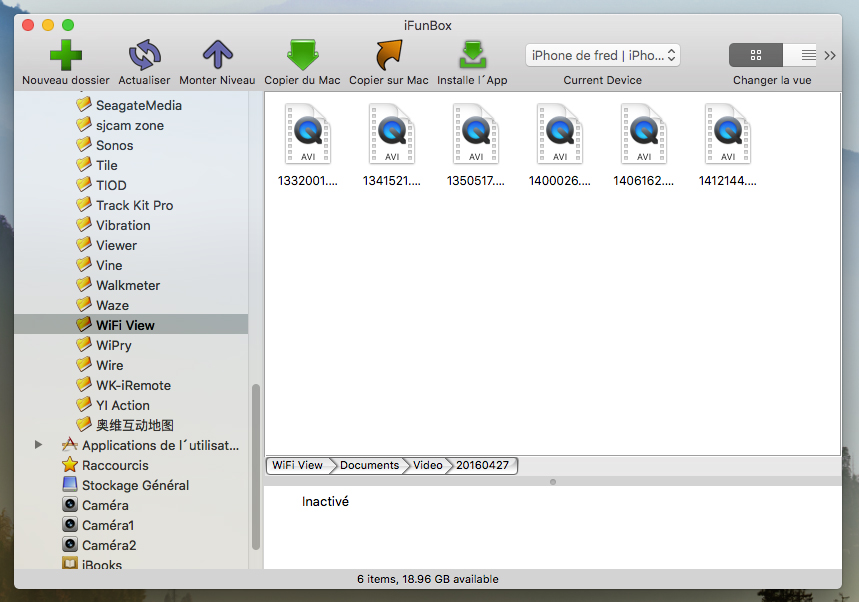
Task: Click the Caméra sidebar icon
Action: click(70, 505)
